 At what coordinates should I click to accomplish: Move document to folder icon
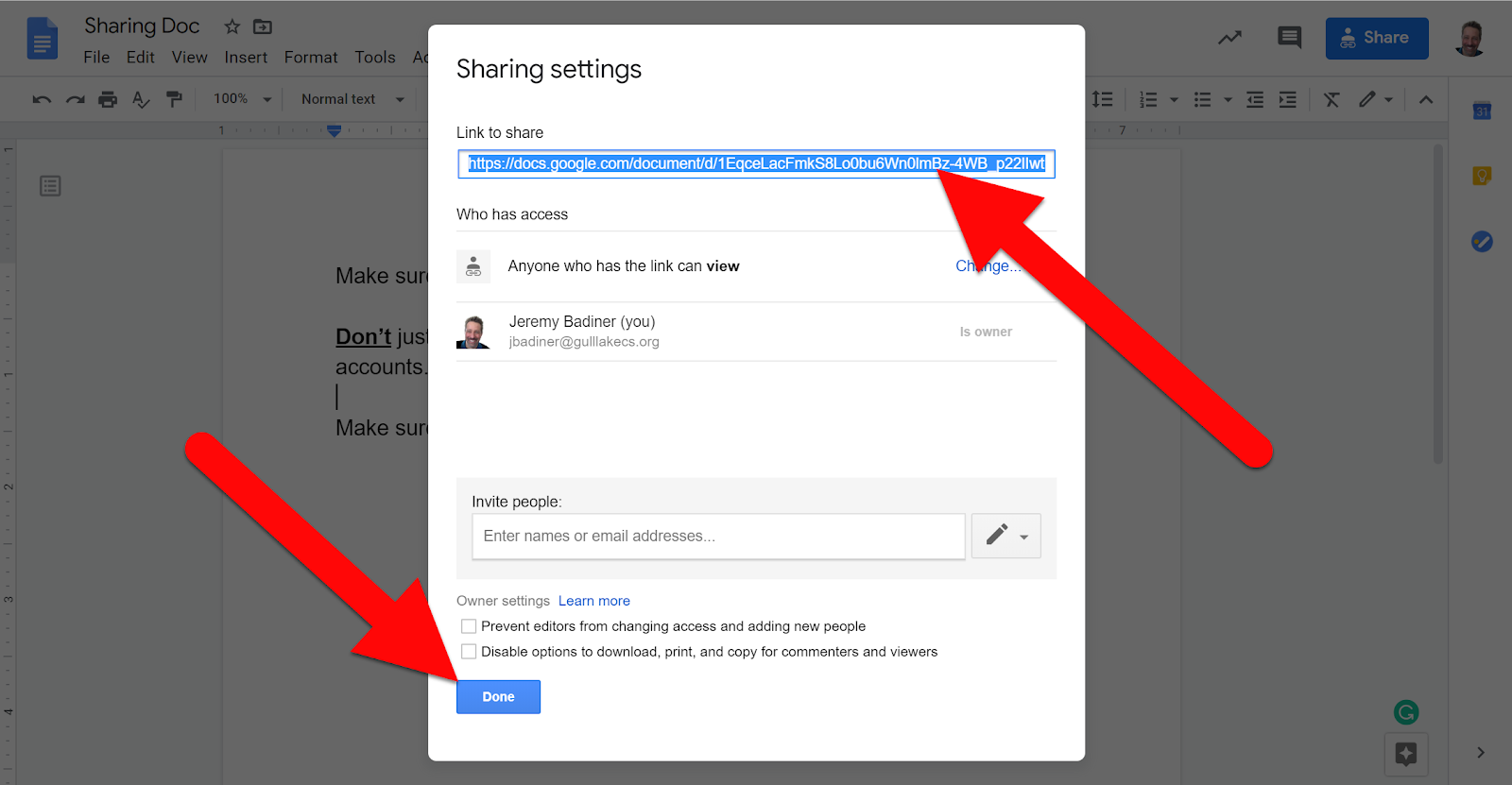tap(263, 26)
